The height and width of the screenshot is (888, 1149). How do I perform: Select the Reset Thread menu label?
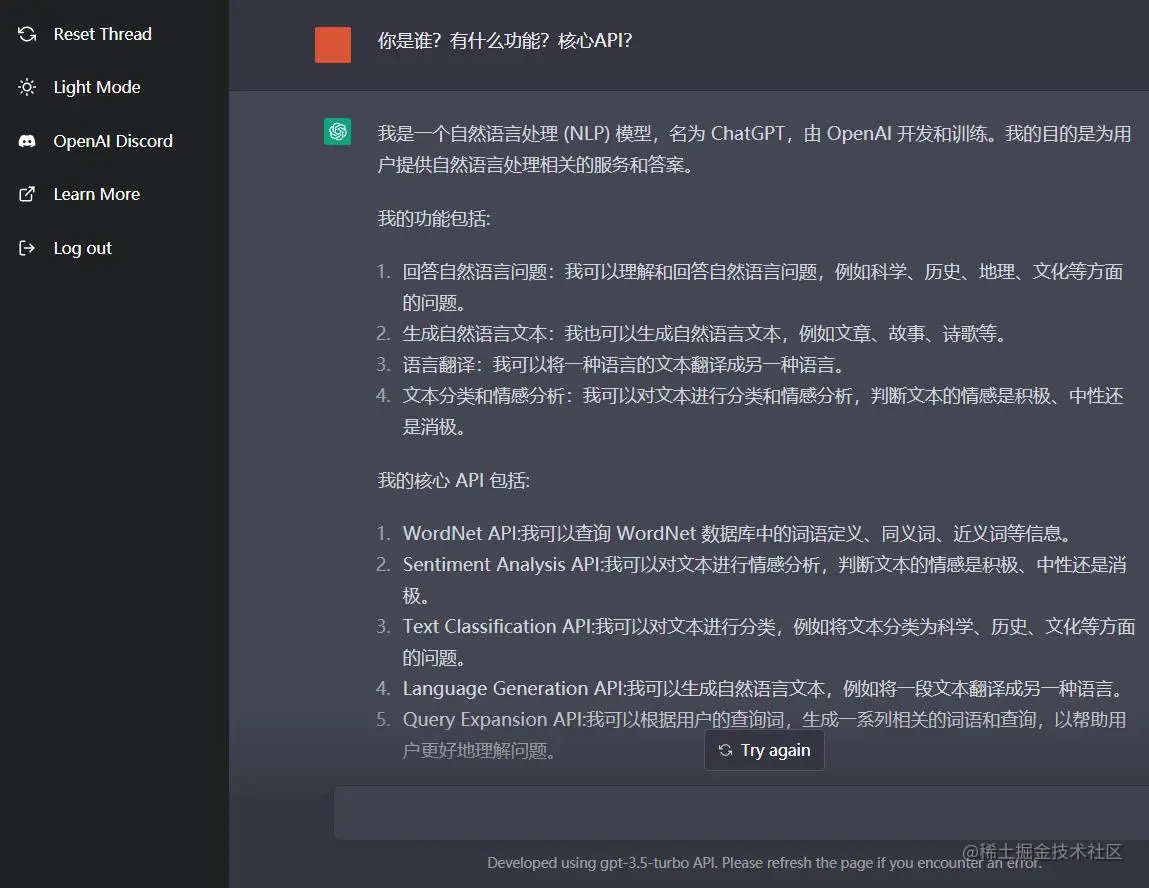[103, 34]
